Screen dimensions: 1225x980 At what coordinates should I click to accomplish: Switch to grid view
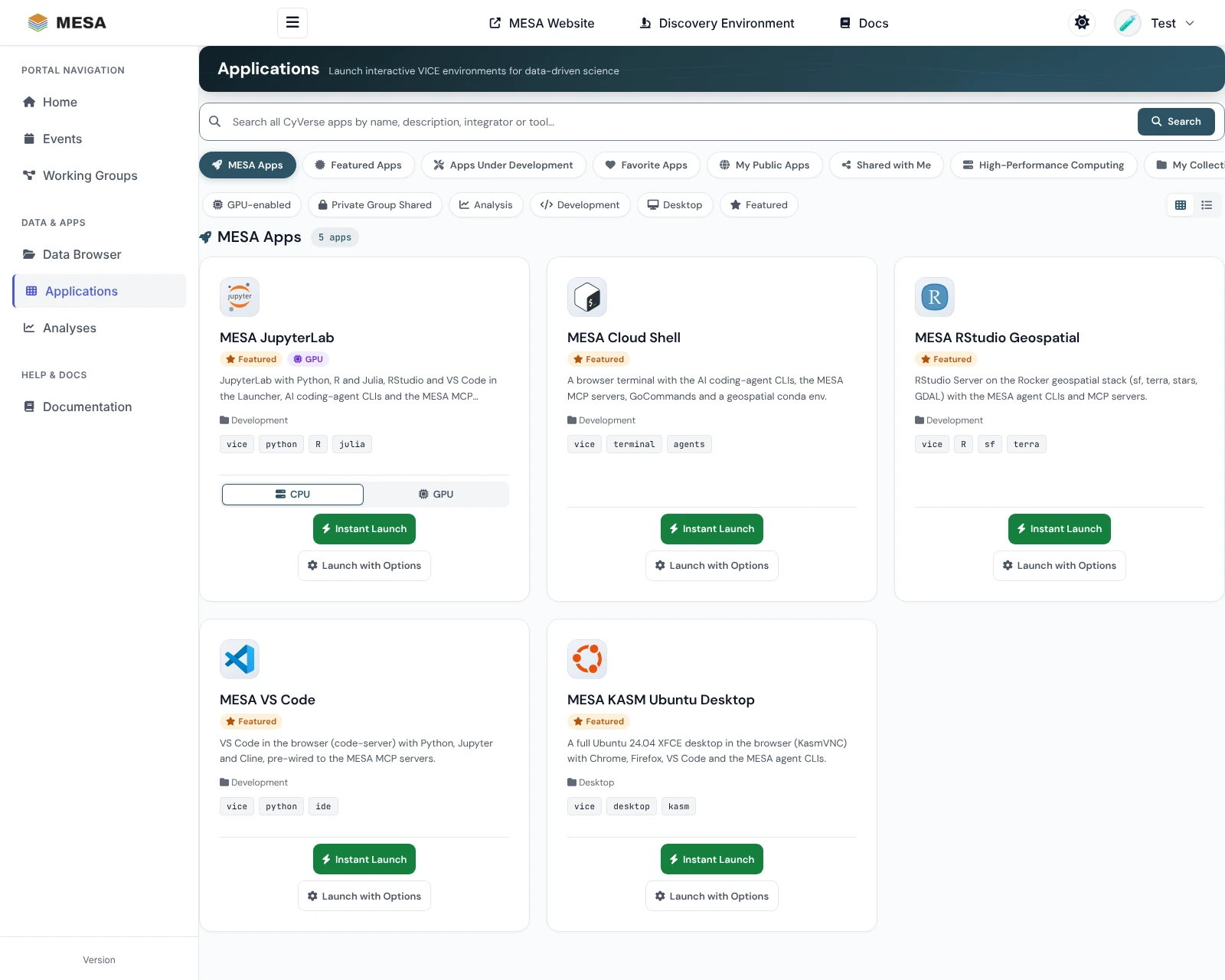[x=1181, y=205]
